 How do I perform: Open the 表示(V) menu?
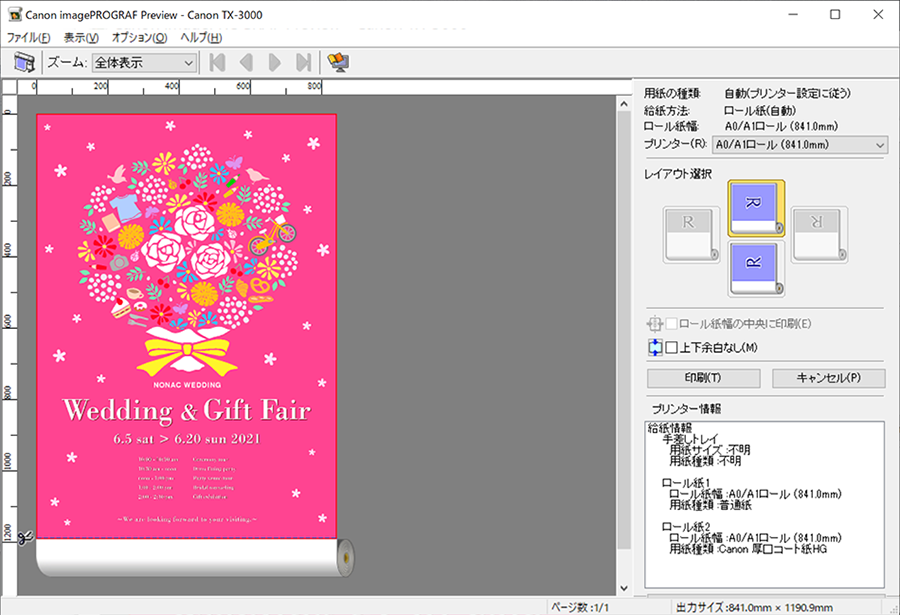pos(81,37)
